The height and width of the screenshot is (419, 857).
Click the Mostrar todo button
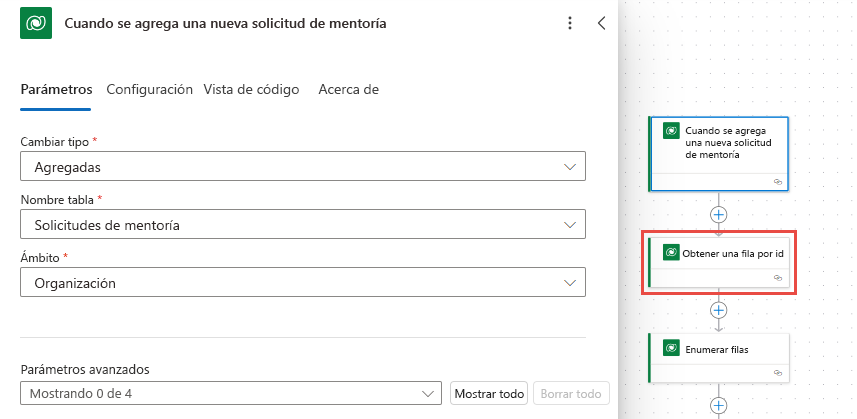click(x=488, y=393)
